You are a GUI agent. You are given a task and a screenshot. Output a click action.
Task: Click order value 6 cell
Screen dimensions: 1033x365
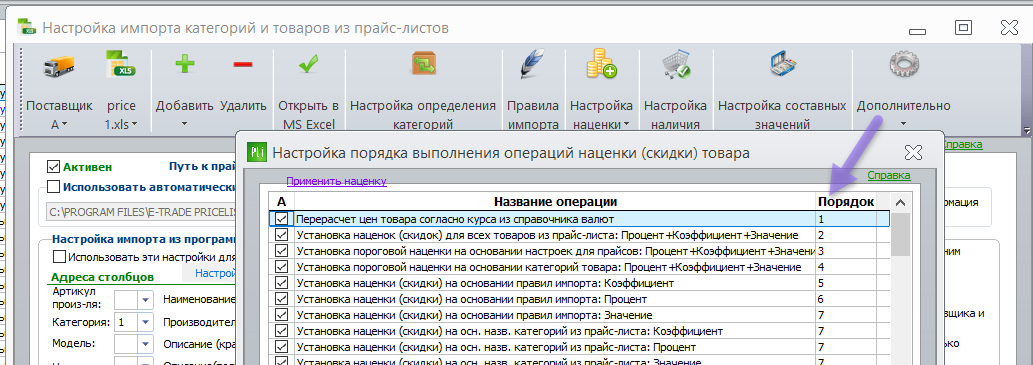point(846,299)
